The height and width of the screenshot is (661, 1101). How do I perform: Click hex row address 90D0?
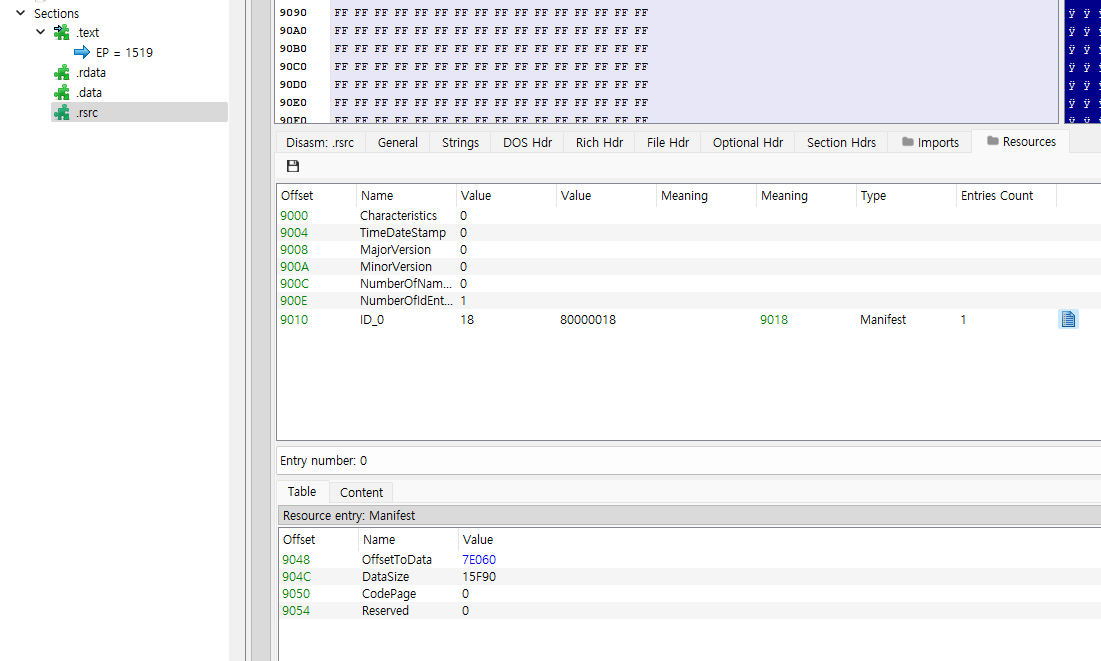pos(293,84)
